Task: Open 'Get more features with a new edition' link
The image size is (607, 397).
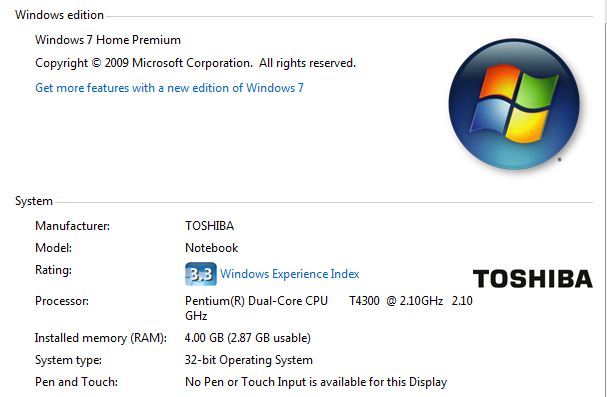Action: (x=169, y=88)
